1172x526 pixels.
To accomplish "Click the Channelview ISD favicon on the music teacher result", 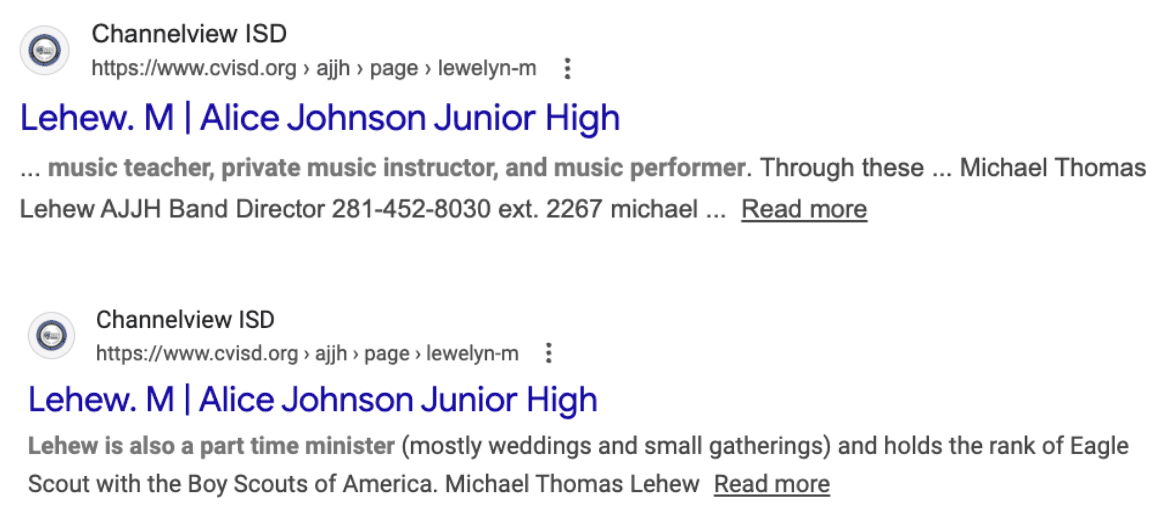I will (44, 51).
